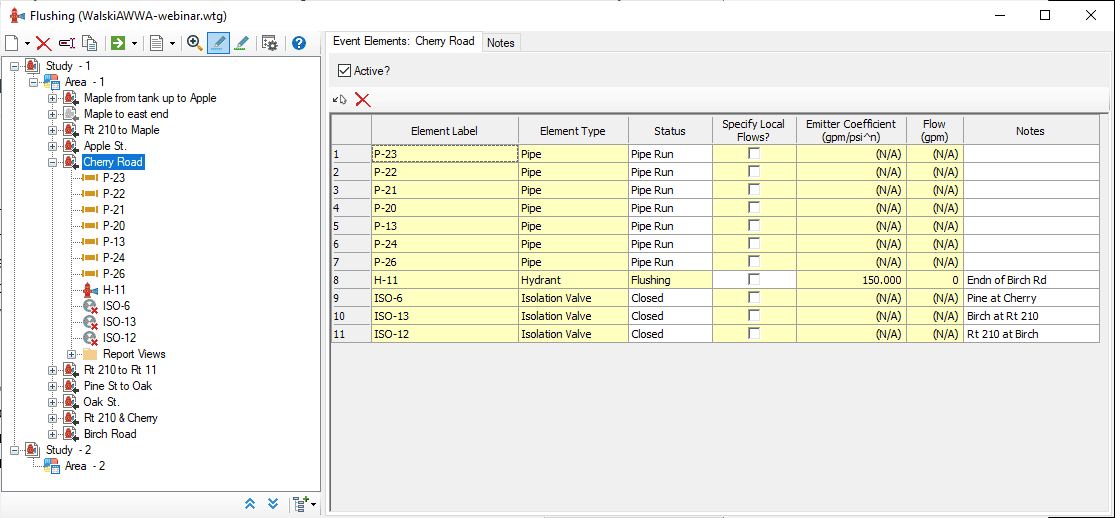Click the P-23 pipe icon in the tree
The width and height of the screenshot is (1115, 518).
pyautogui.click(x=90, y=177)
